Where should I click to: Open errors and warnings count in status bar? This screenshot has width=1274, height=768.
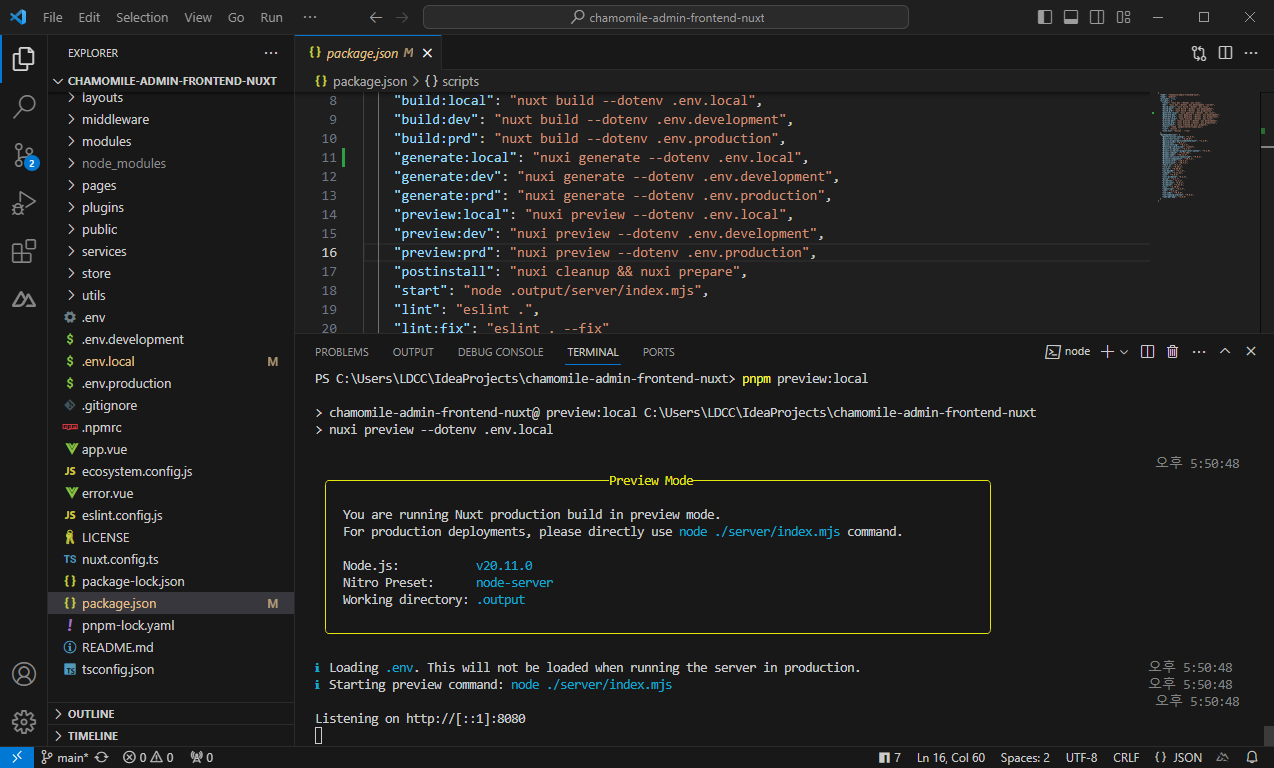point(148,757)
